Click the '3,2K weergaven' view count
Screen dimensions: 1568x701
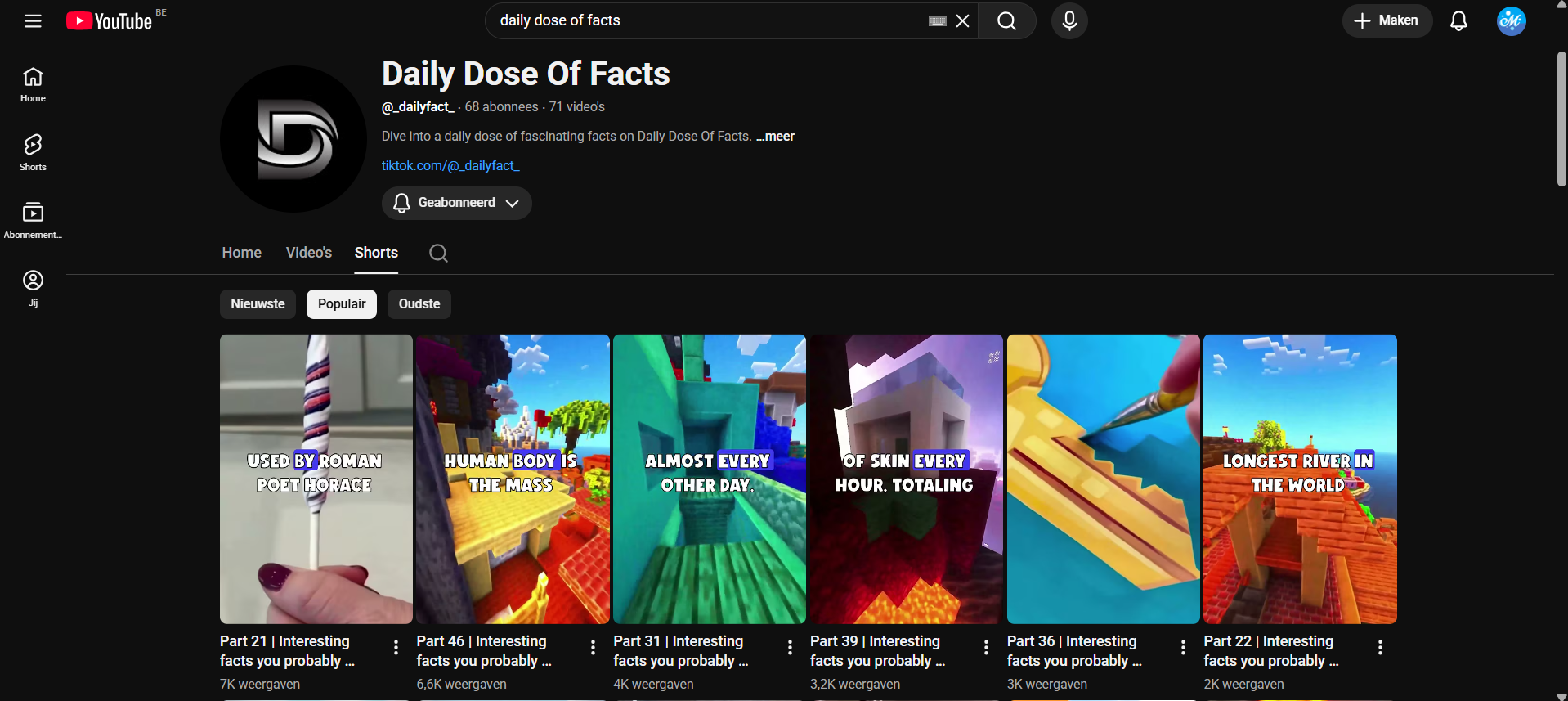coord(855,685)
